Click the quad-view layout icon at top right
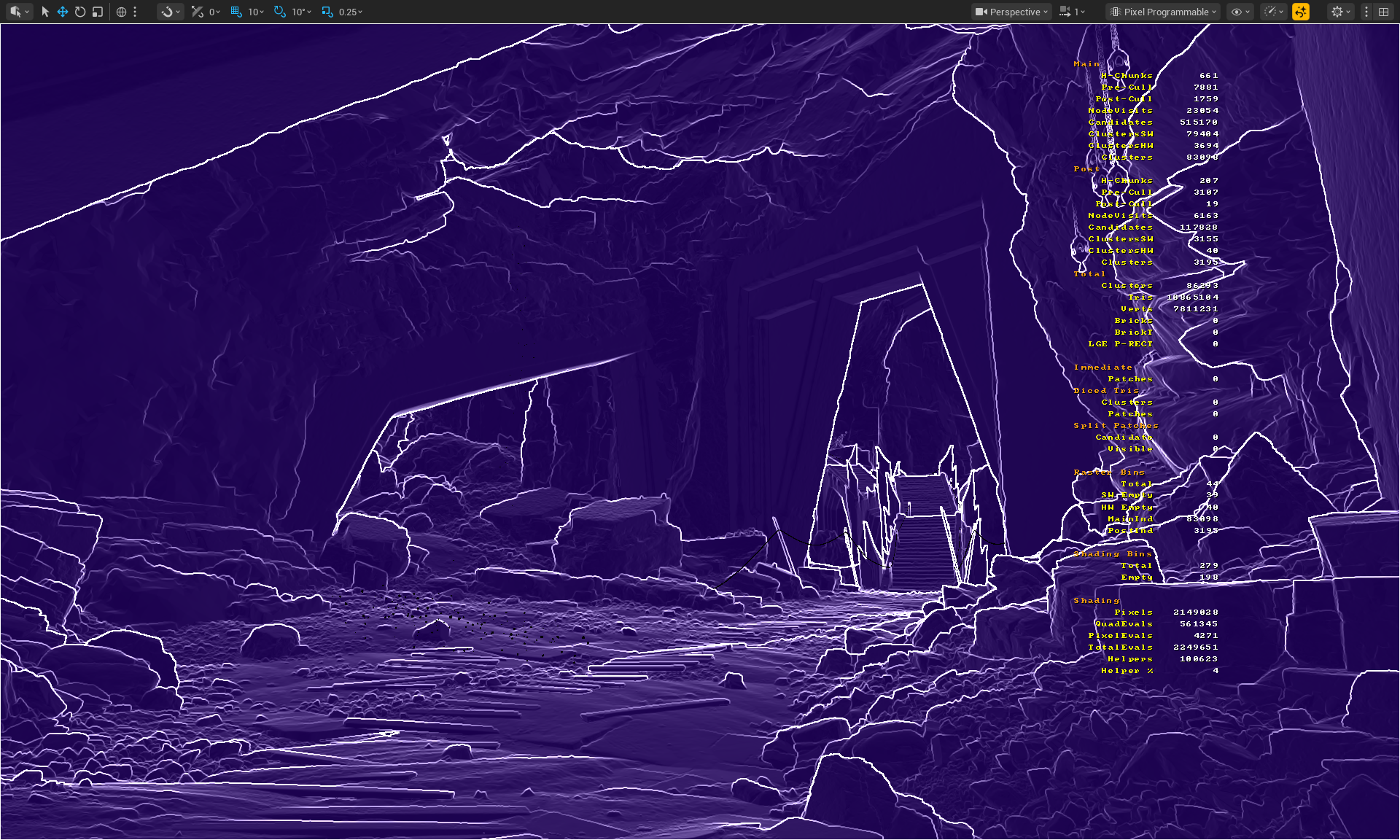This screenshot has width=1400, height=840. click(x=1384, y=12)
